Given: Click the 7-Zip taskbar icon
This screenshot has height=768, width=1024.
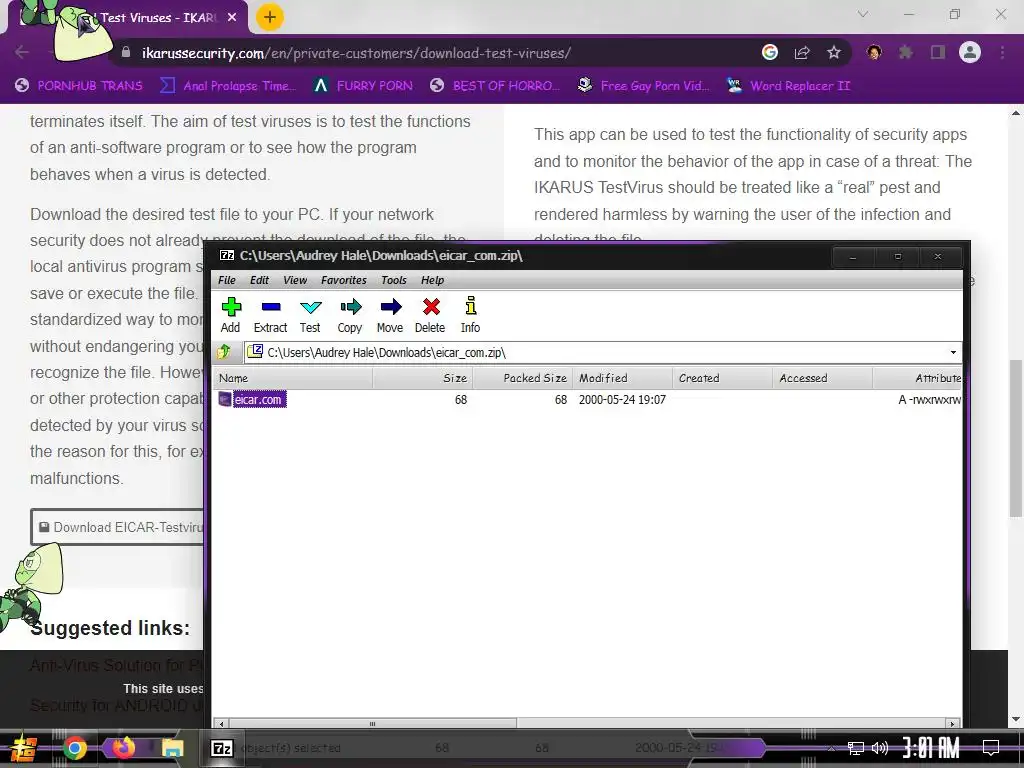Looking at the screenshot, I should [221, 748].
